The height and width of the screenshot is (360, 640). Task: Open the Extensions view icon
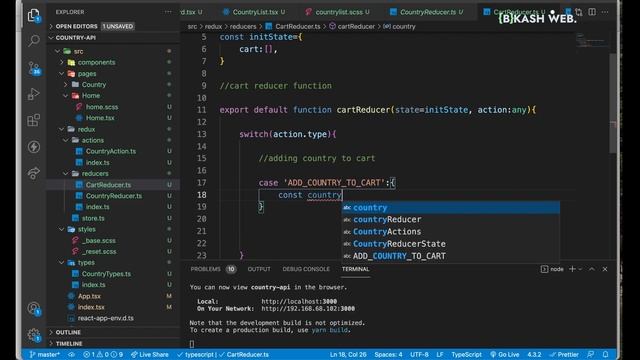coord(34,120)
